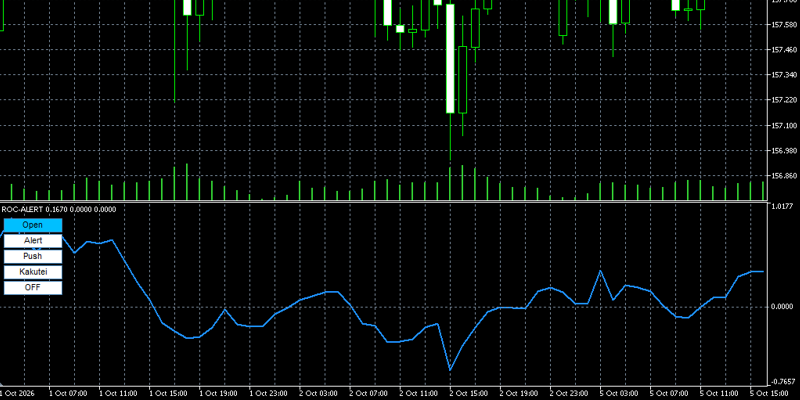
Task: Click the 2 Oct 15:00 time label
Action: (x=468, y=393)
